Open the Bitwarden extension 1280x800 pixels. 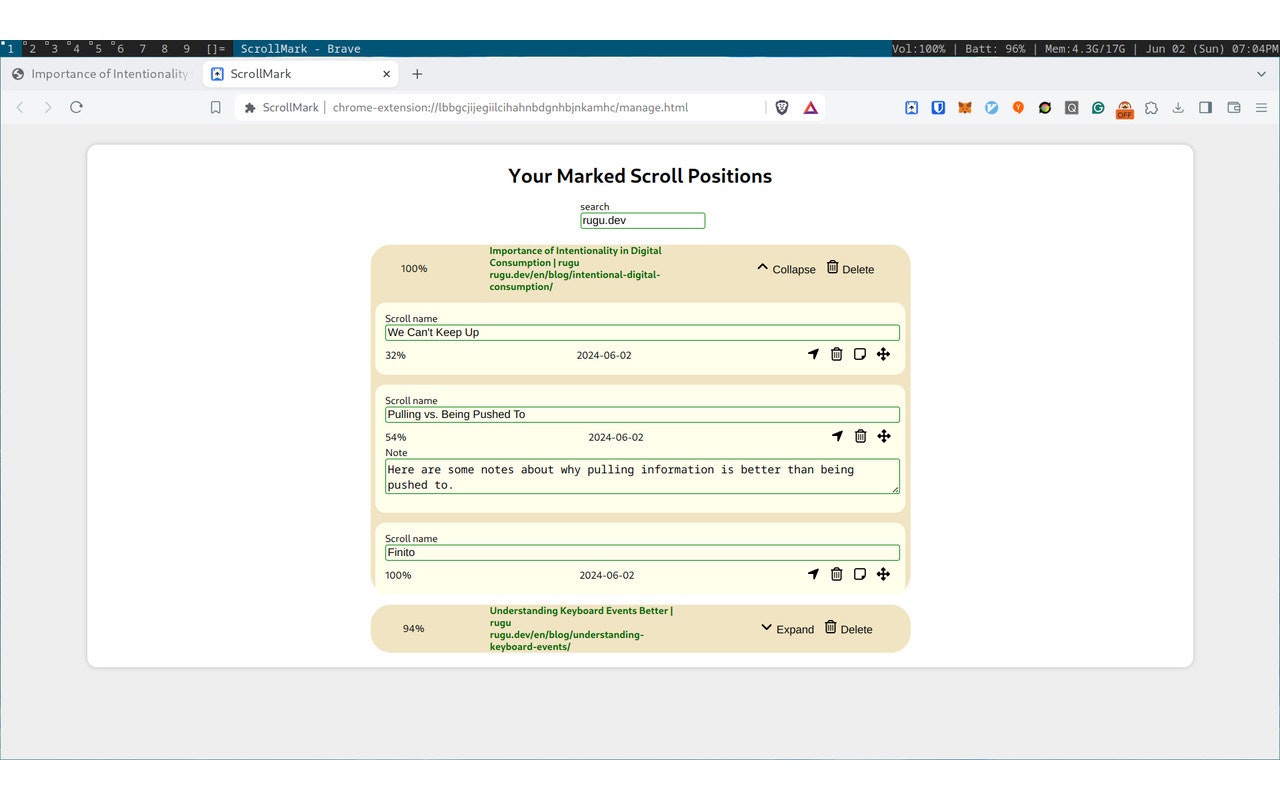coord(938,107)
